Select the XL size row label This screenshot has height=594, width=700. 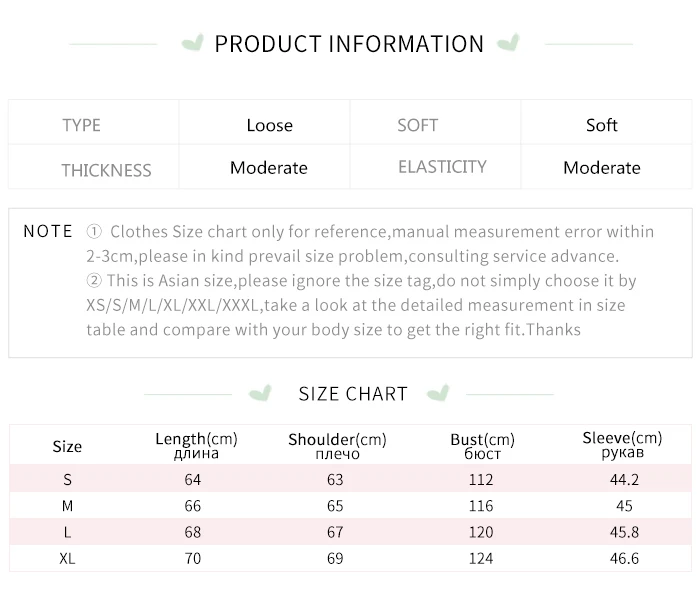67,558
